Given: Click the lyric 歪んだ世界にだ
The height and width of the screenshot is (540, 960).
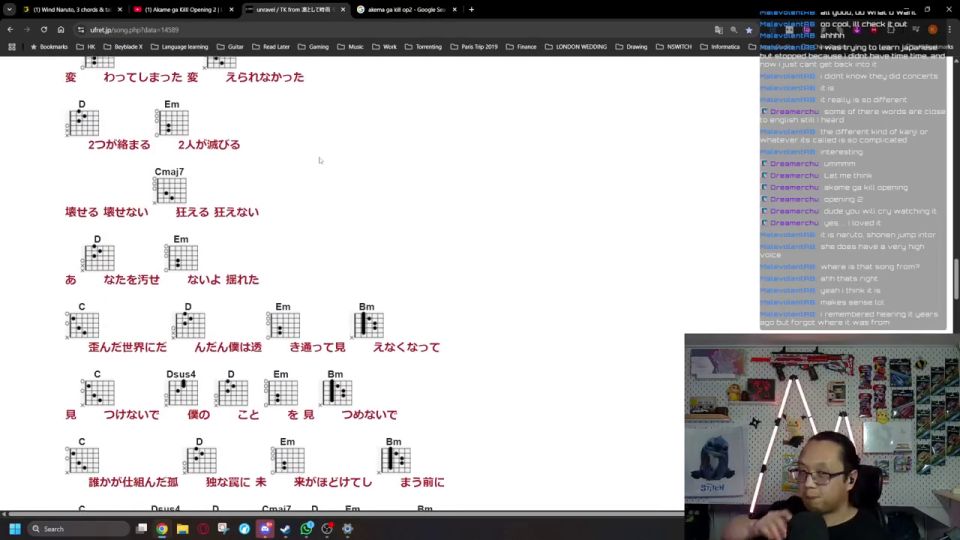Looking at the screenshot, I should point(127,347).
